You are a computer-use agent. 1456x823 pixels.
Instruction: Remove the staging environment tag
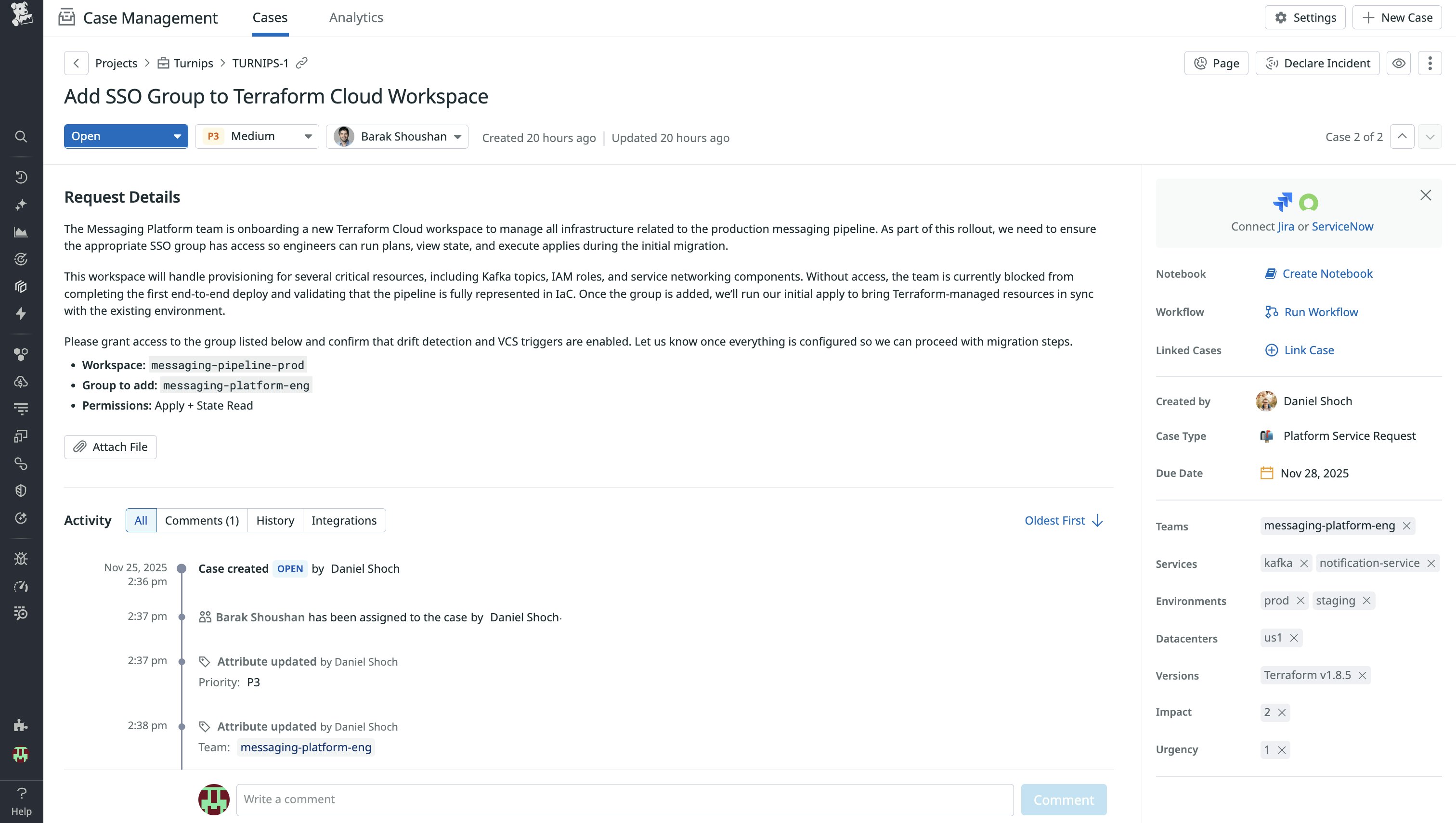tap(1366, 600)
